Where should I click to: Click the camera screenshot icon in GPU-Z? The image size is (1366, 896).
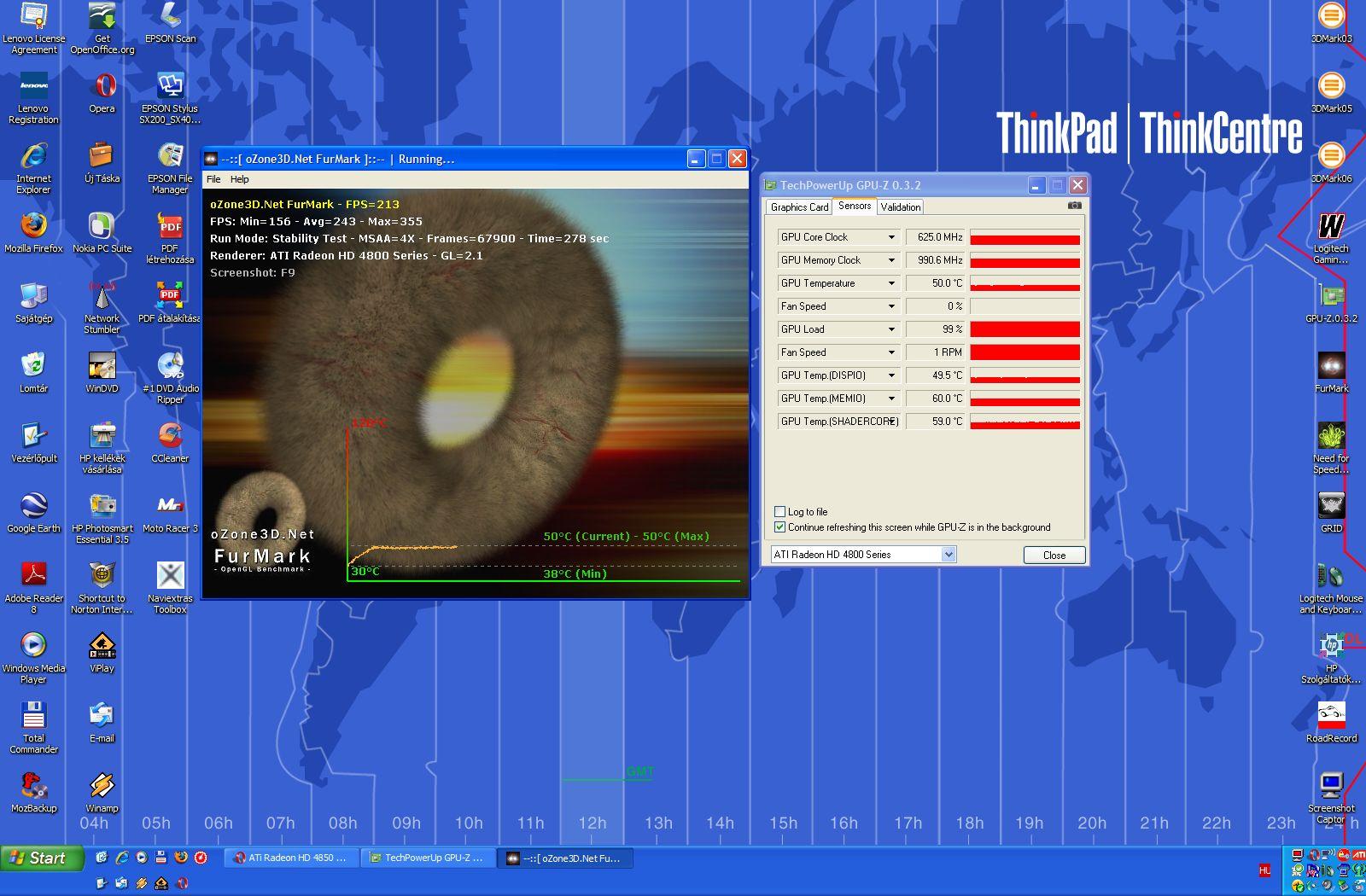pyautogui.click(x=1075, y=206)
